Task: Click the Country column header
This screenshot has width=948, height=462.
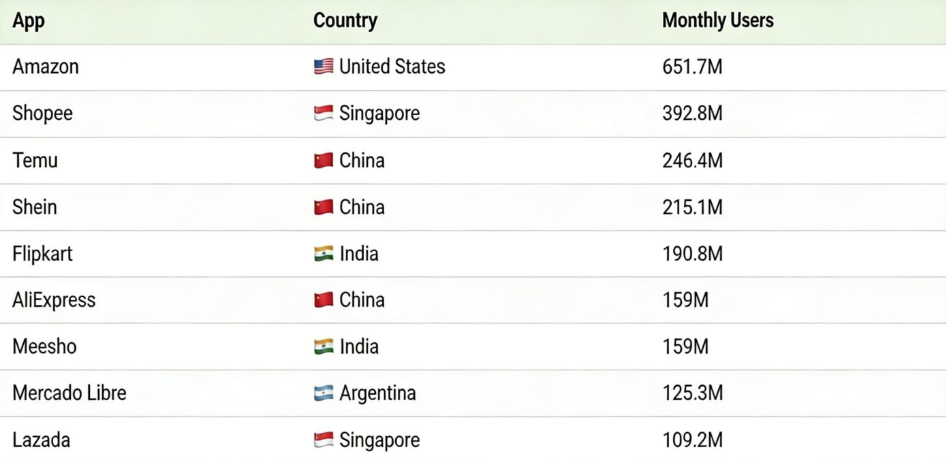Action: (x=345, y=21)
